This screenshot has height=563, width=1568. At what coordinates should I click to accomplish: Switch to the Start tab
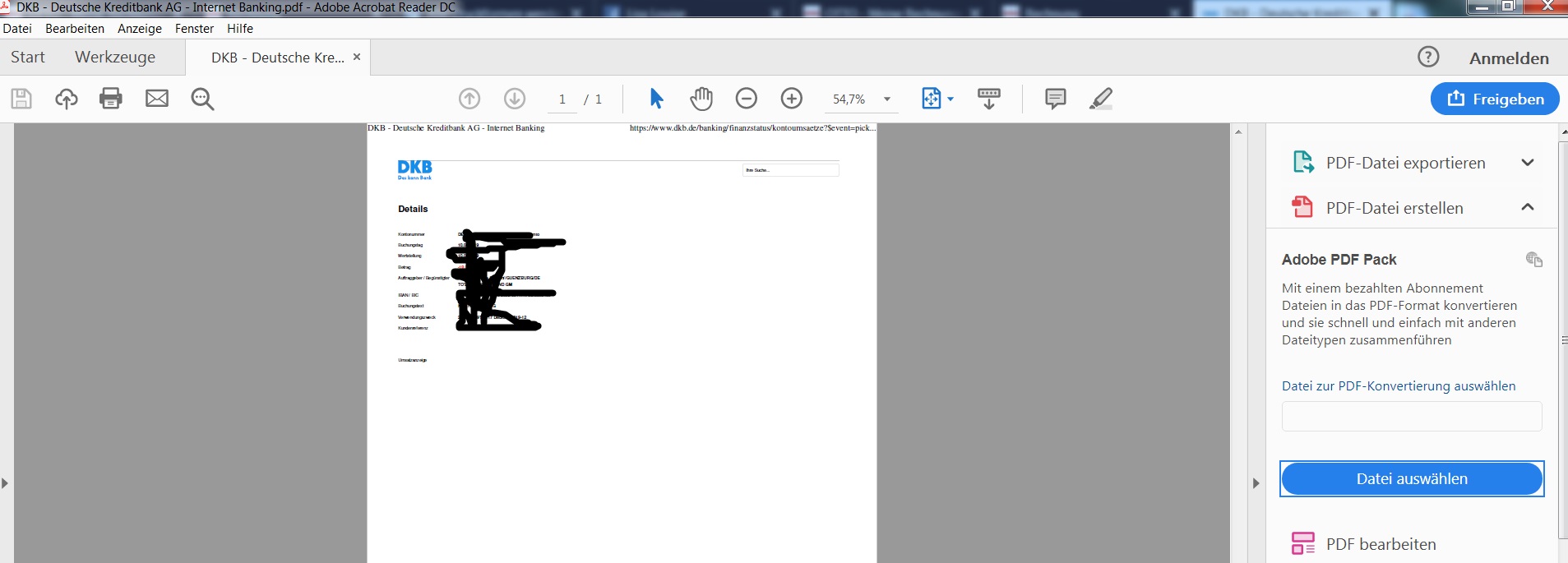(x=28, y=57)
